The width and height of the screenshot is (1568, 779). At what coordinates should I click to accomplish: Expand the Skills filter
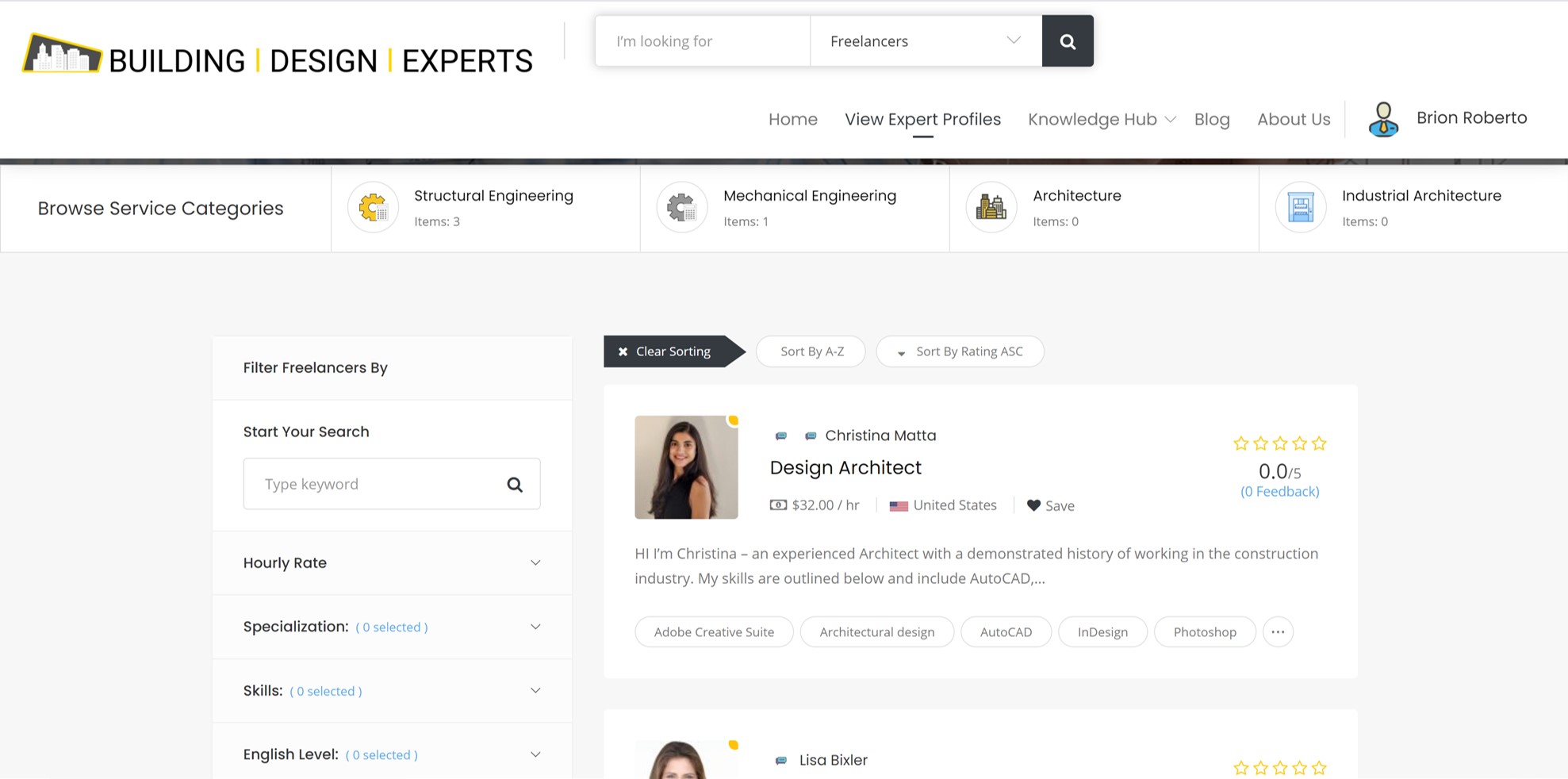[x=392, y=691]
